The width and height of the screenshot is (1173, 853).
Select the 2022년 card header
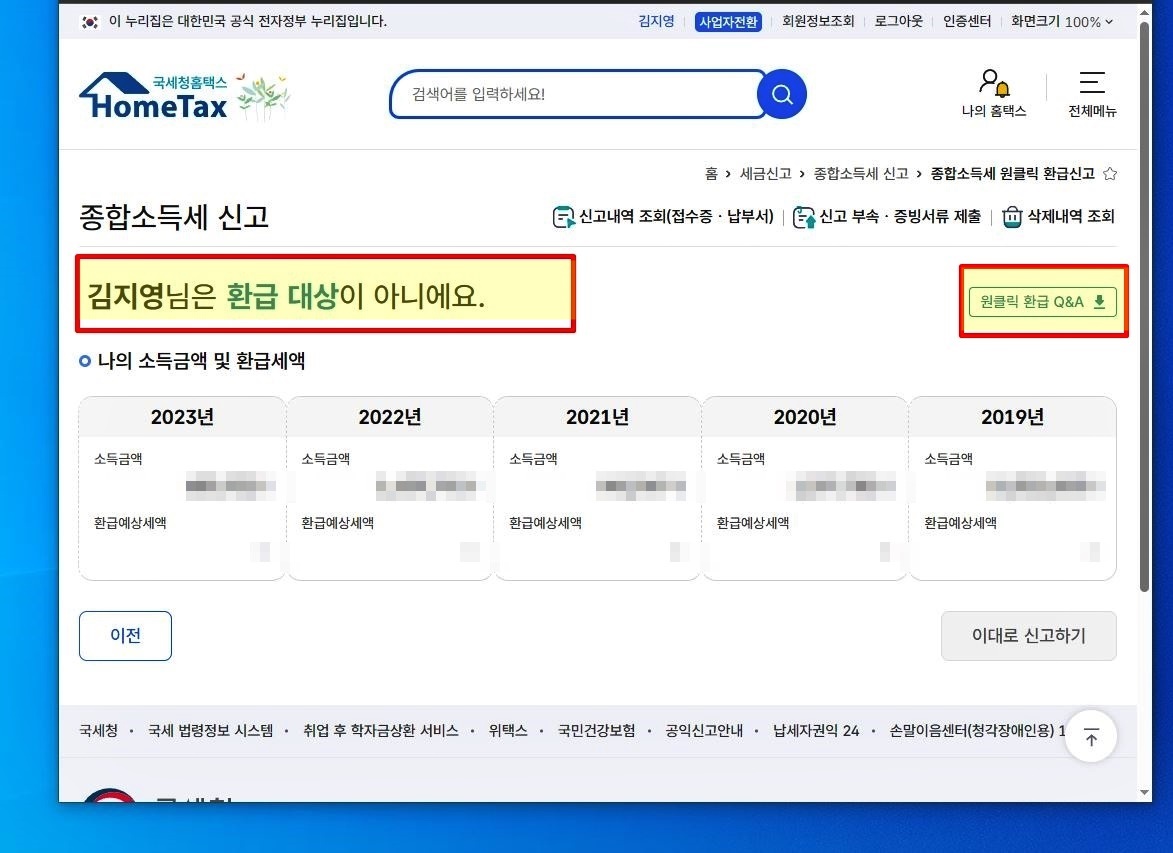[390, 417]
